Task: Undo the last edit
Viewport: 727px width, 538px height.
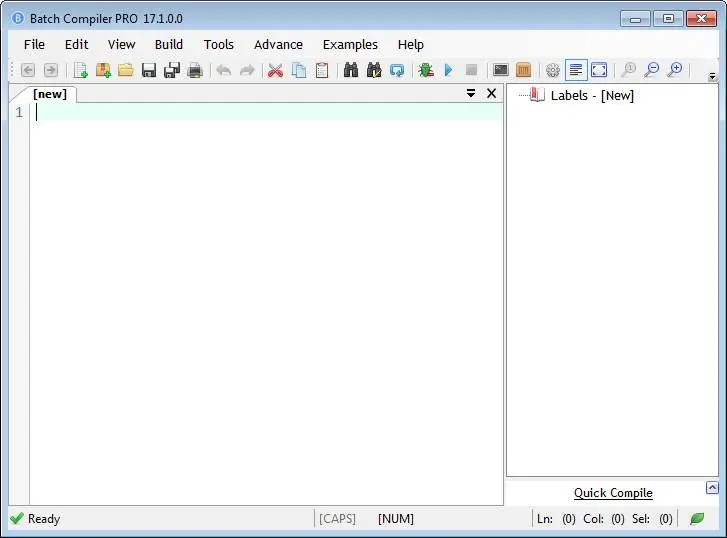Action: [224, 70]
